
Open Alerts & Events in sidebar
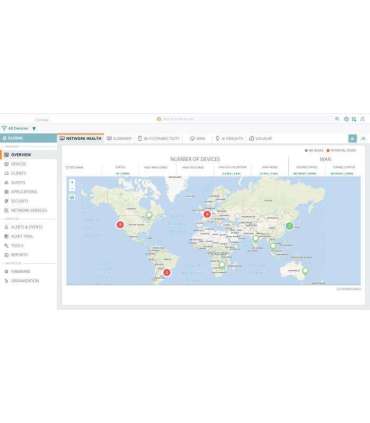[x=27, y=227]
